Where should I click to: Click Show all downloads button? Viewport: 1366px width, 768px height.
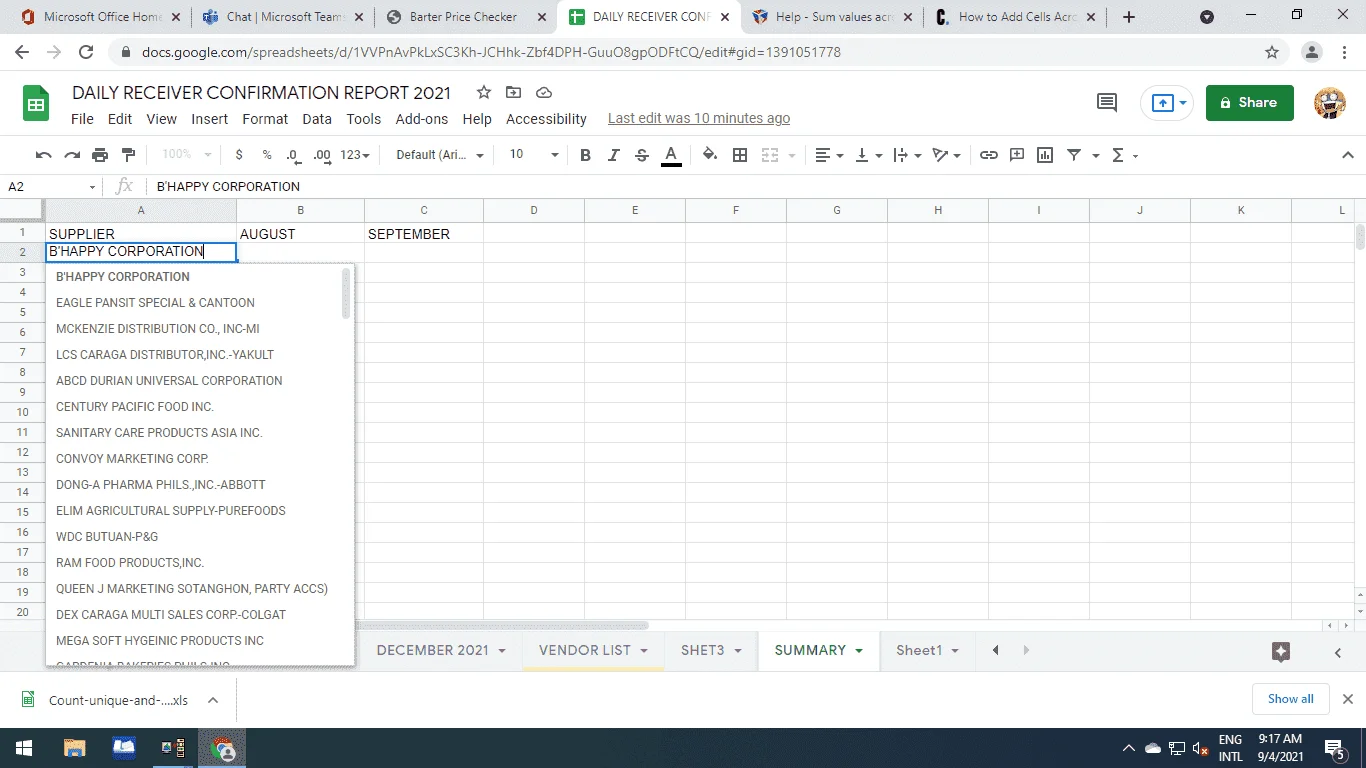[1291, 699]
